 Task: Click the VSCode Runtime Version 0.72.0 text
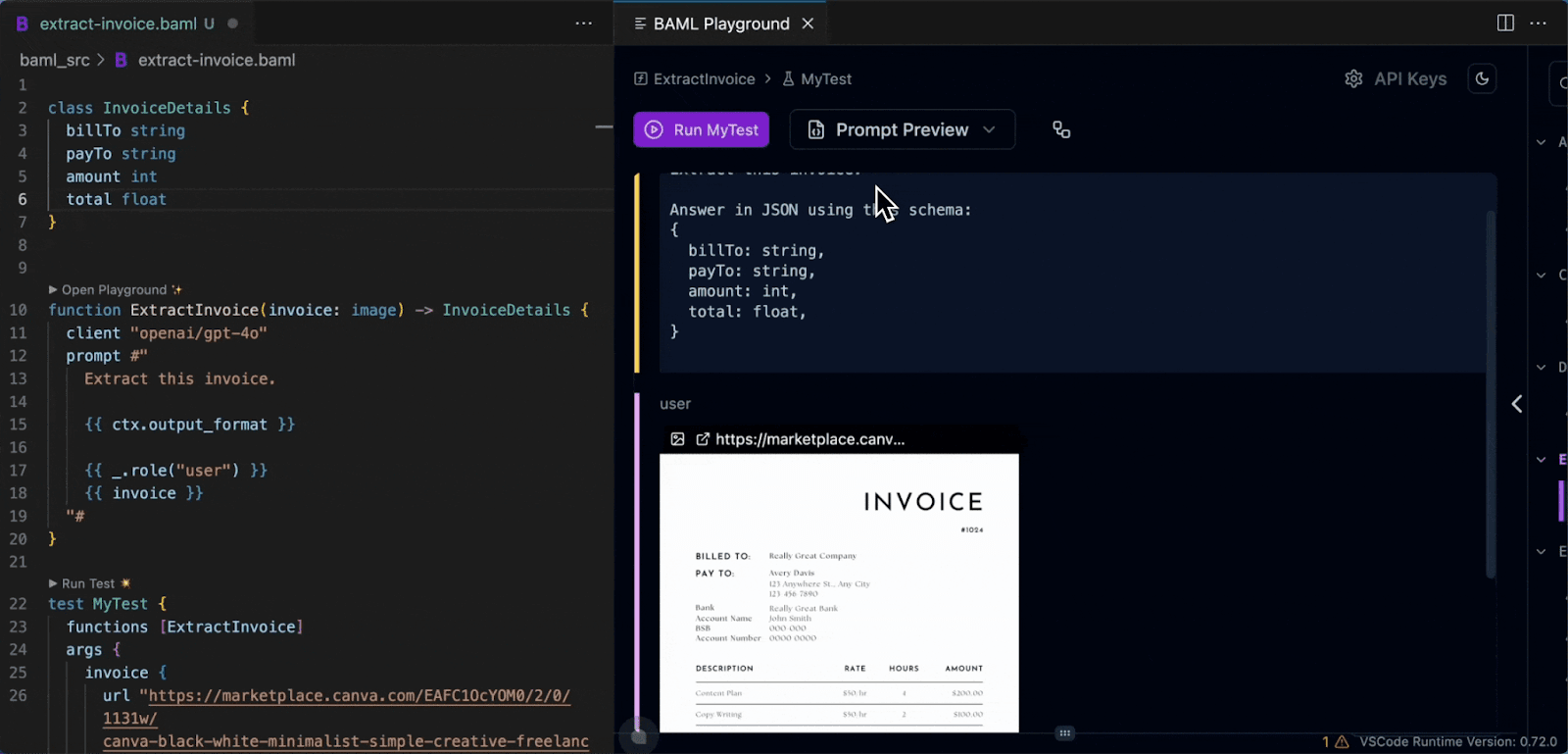(1458, 742)
